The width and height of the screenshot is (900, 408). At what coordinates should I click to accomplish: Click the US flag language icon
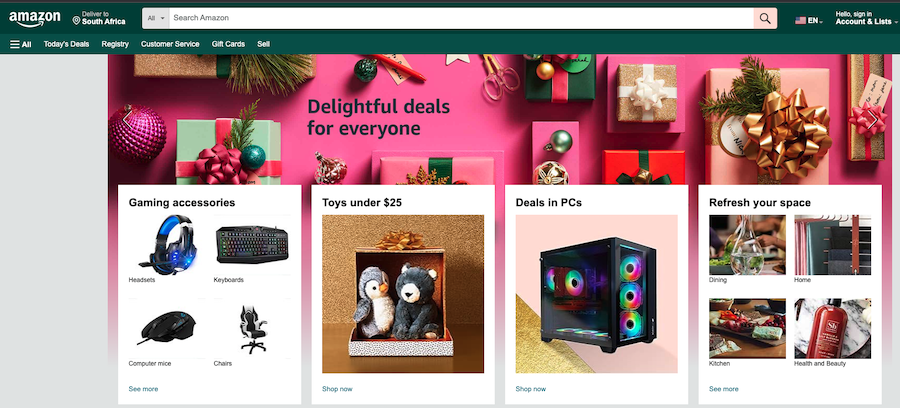click(x=800, y=21)
